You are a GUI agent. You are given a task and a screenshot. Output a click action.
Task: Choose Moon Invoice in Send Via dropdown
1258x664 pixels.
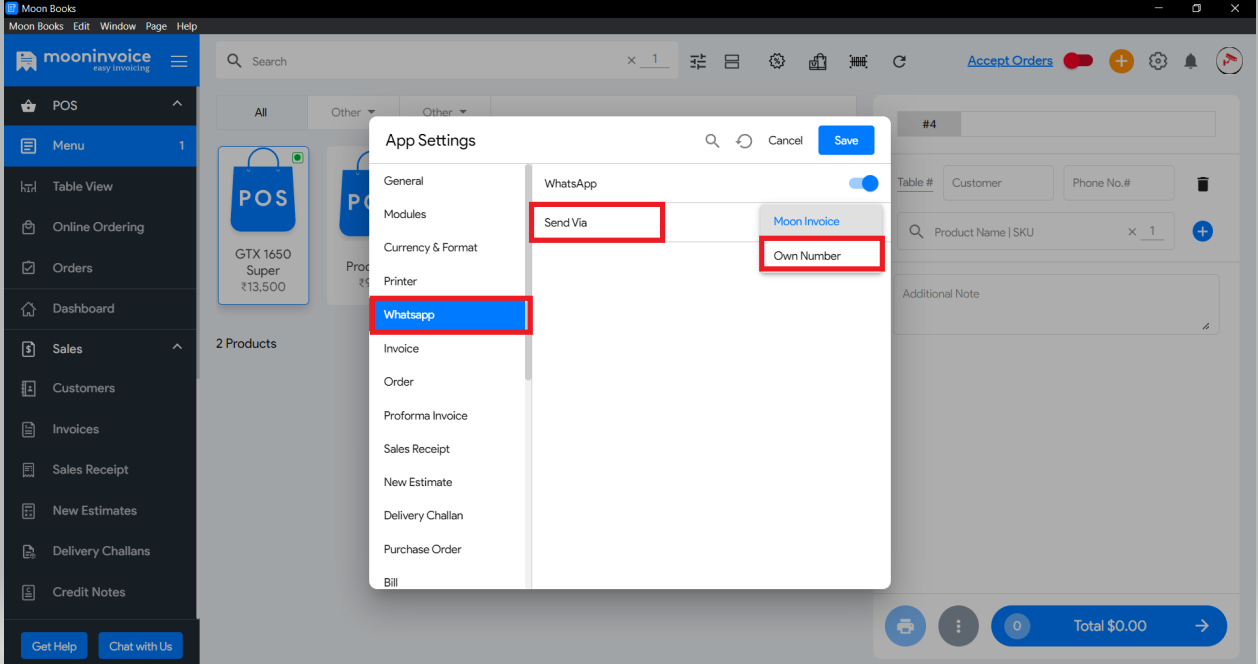821,221
